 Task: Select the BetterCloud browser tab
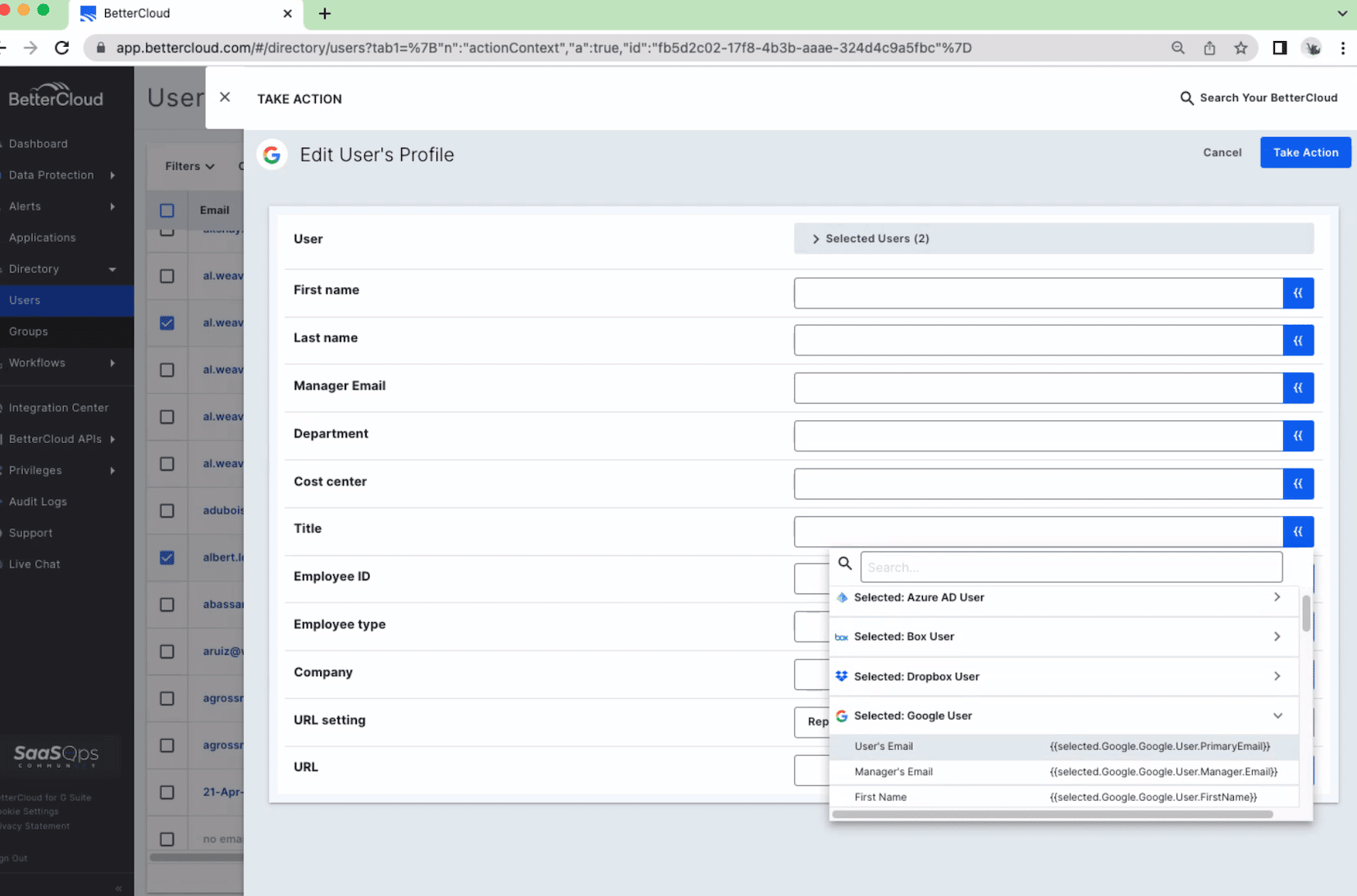(x=185, y=14)
